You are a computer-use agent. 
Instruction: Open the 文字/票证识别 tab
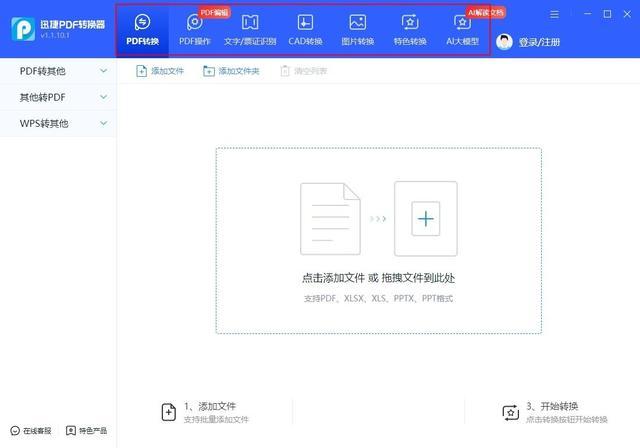pyautogui.click(x=250, y=30)
